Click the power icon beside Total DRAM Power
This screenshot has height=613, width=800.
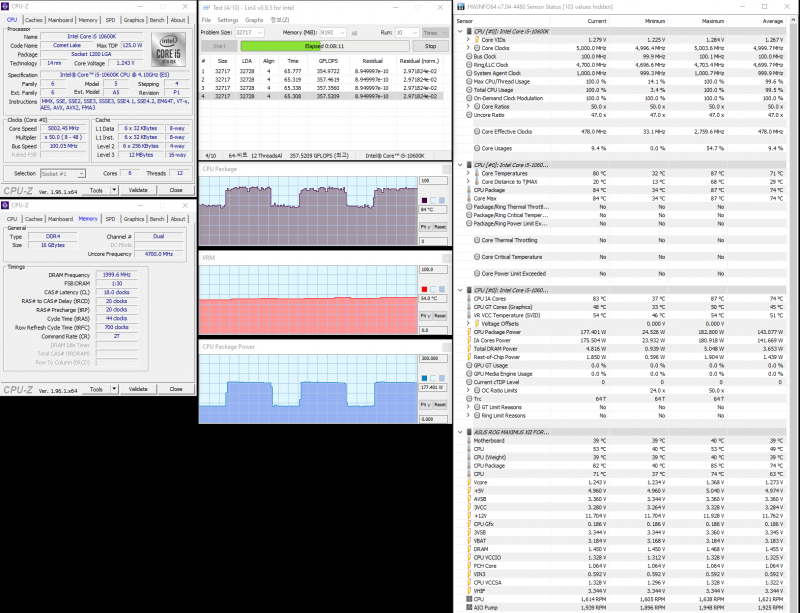pyautogui.click(x=469, y=349)
